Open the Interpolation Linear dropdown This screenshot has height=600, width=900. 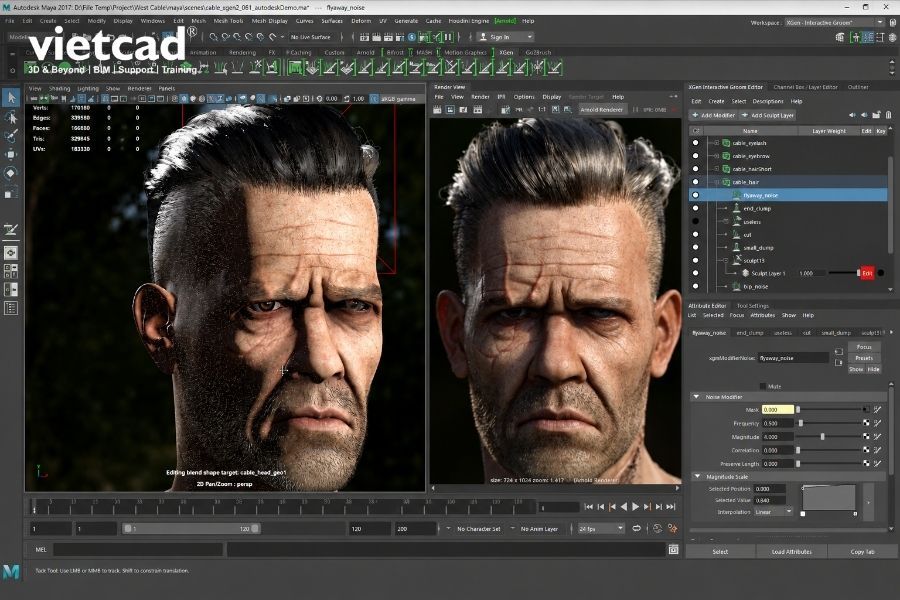click(x=773, y=512)
